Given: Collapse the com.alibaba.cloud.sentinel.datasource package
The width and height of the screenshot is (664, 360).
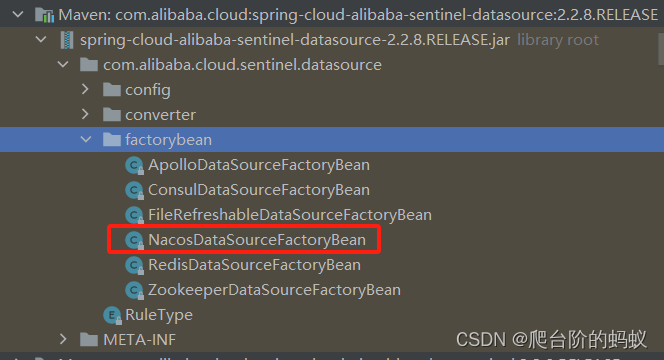Looking at the screenshot, I should point(63,65).
